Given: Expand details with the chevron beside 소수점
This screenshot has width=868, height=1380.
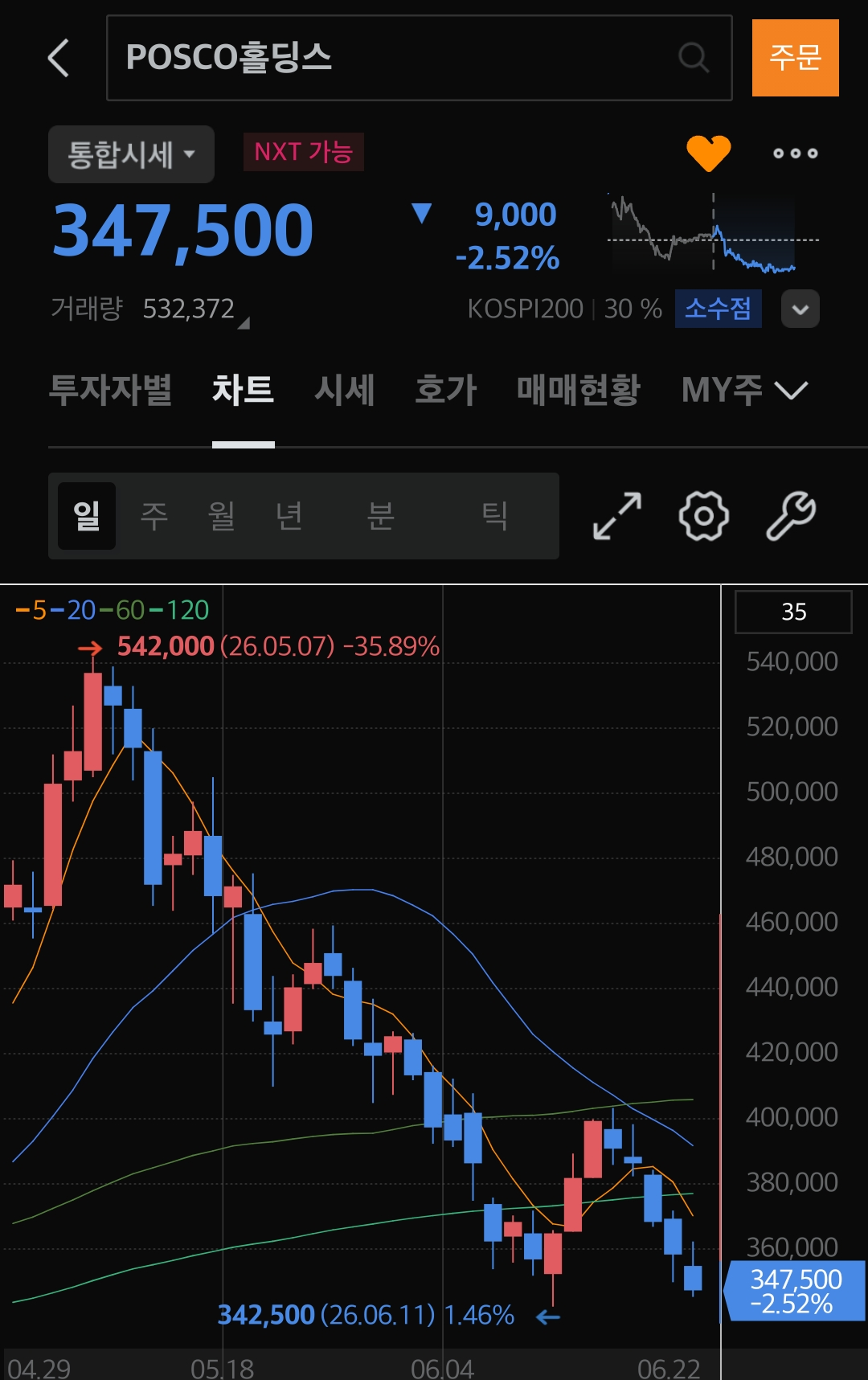Looking at the screenshot, I should tap(800, 309).
